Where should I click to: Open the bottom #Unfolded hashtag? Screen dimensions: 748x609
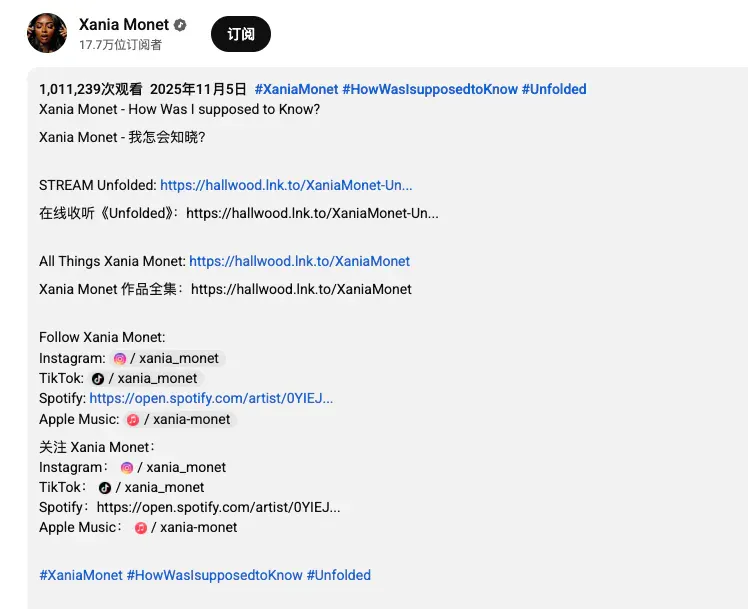[338, 575]
